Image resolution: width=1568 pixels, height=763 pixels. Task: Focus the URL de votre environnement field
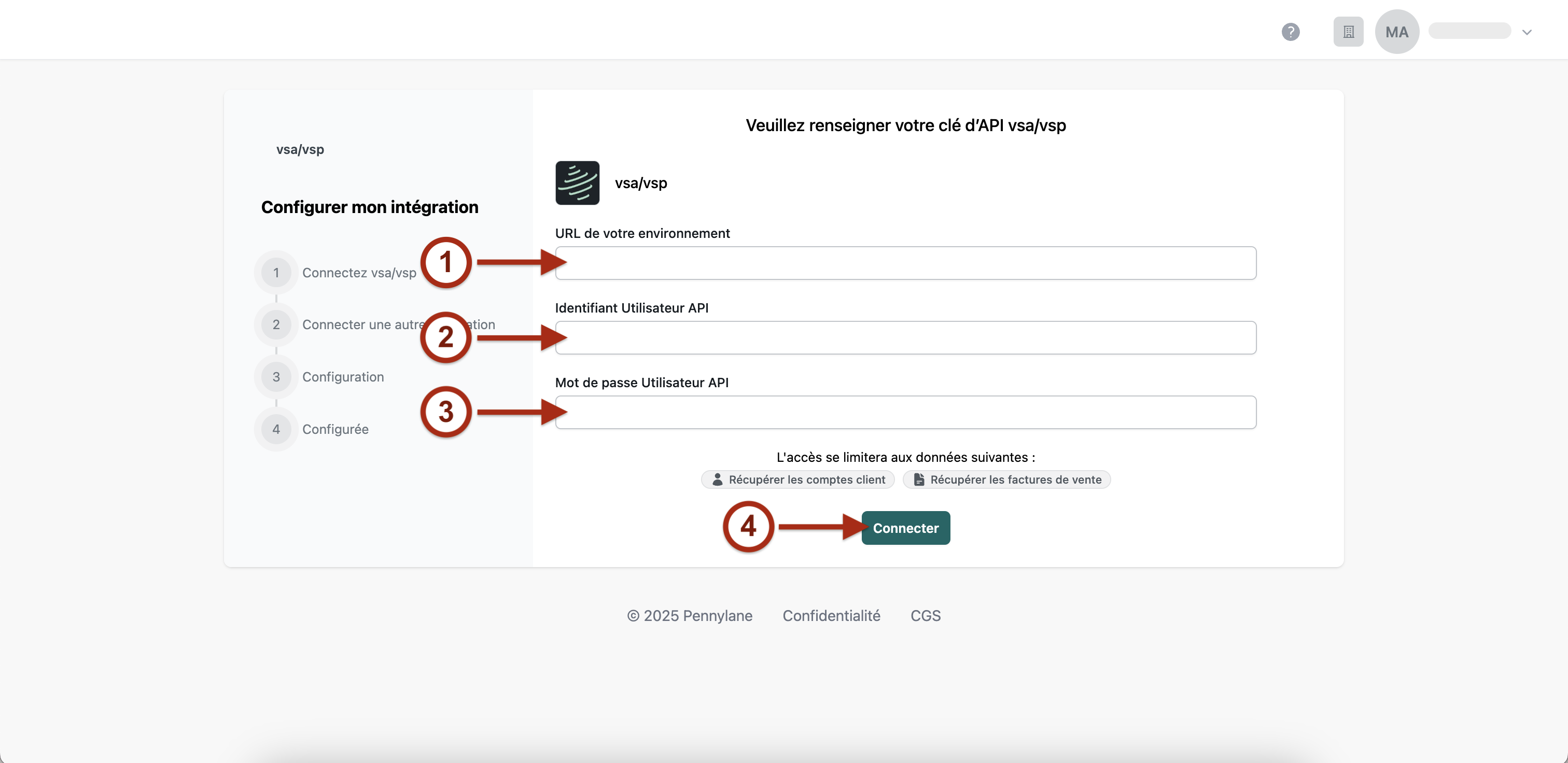[907, 263]
